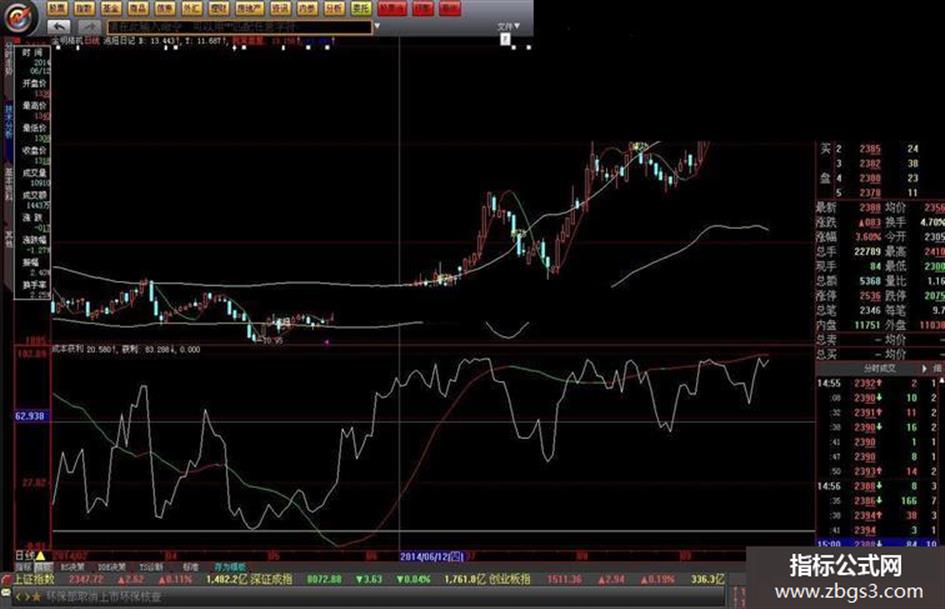Open the 商品 toolbar button
The width and height of the screenshot is (945, 609).
[138, 8]
